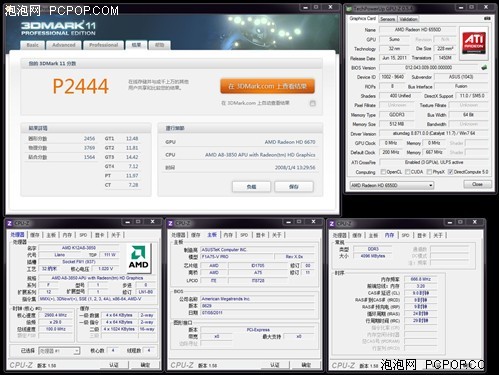
Task: Click the ATI Radeon logo in GPU-Z
Action: [474, 43]
